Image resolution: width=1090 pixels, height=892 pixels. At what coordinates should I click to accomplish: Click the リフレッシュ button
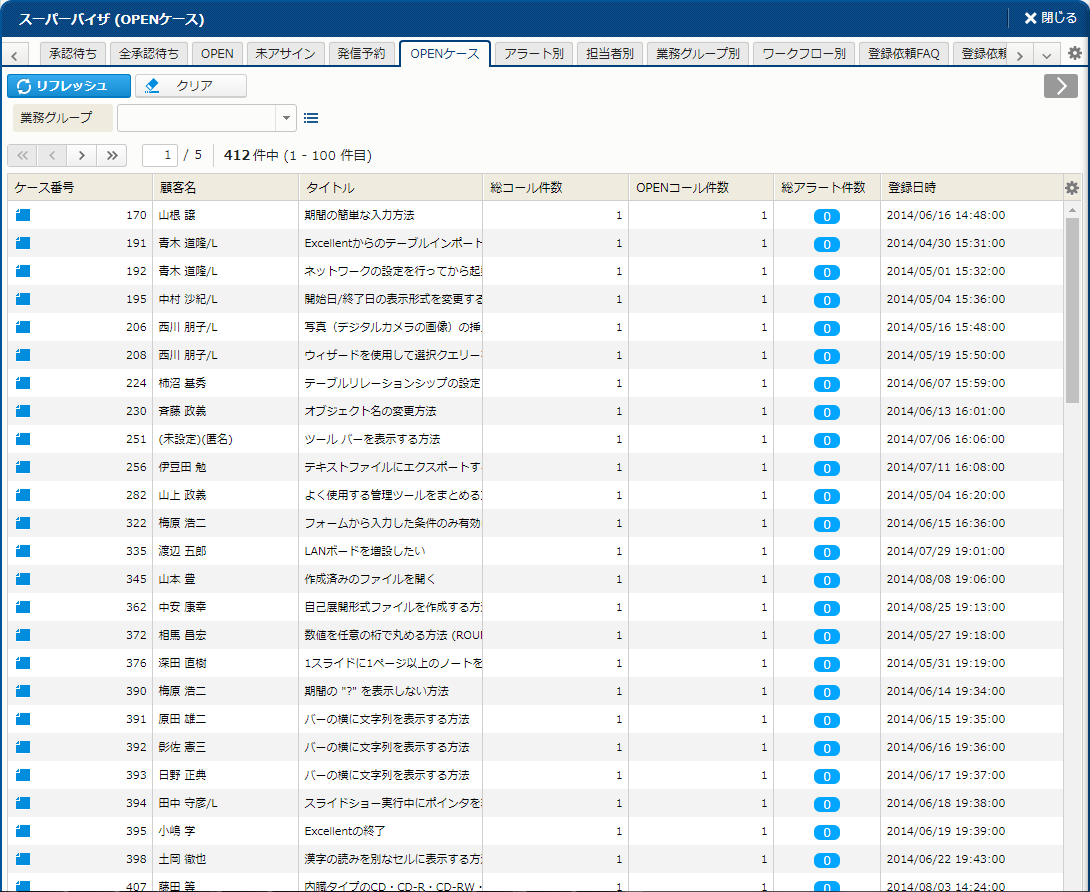coord(69,86)
